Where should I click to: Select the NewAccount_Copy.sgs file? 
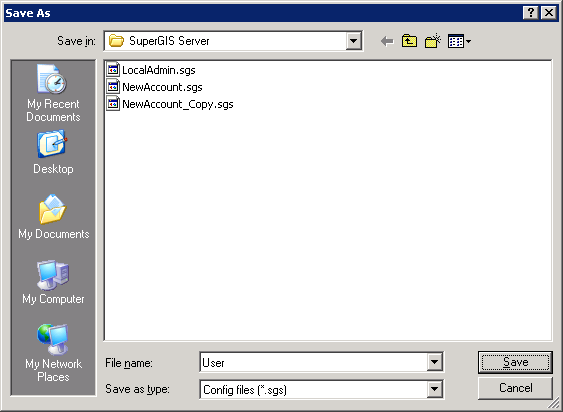pyautogui.click(x=170, y=104)
